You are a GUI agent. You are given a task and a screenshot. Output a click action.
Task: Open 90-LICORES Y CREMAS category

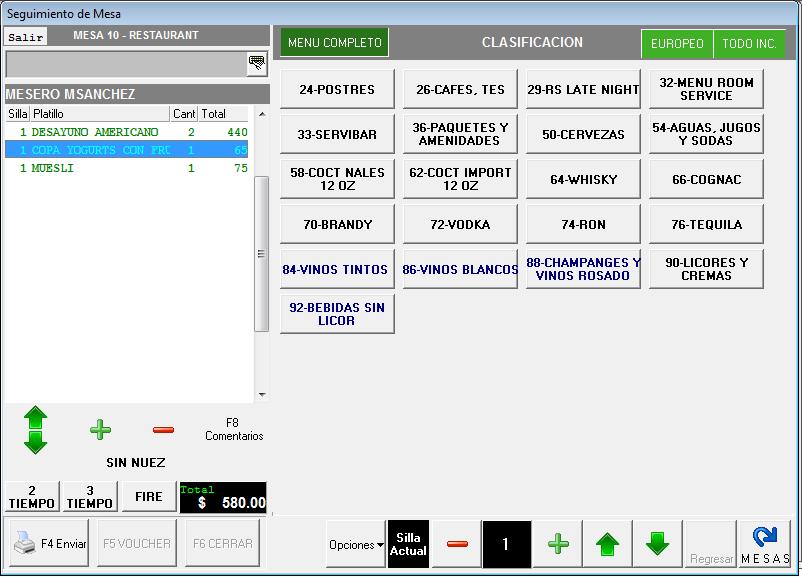point(706,270)
